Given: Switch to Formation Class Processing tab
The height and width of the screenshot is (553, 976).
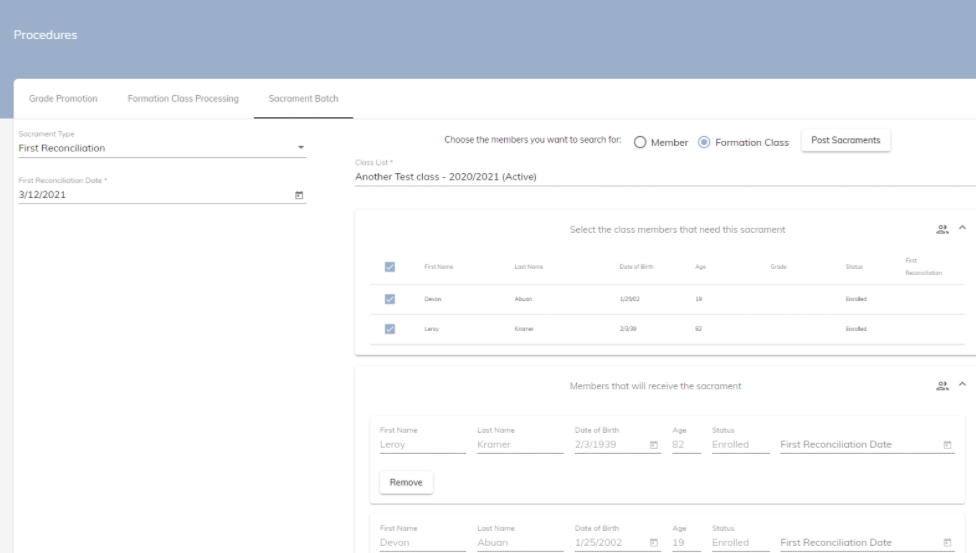Looking at the screenshot, I should [x=183, y=99].
